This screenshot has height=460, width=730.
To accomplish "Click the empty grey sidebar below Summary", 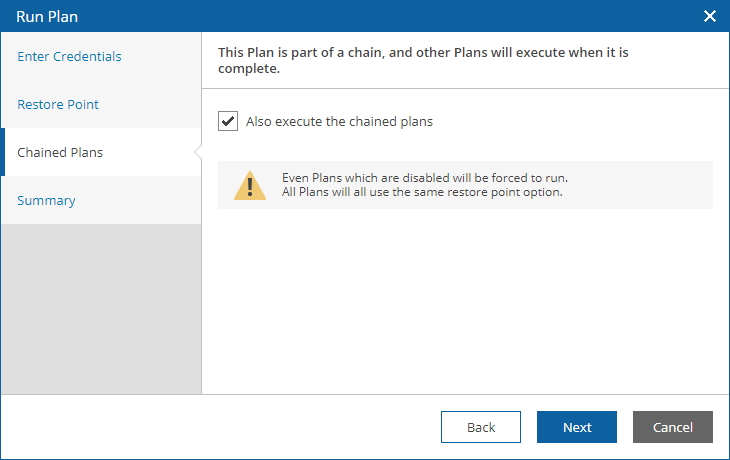I will pyautogui.click(x=101, y=309).
